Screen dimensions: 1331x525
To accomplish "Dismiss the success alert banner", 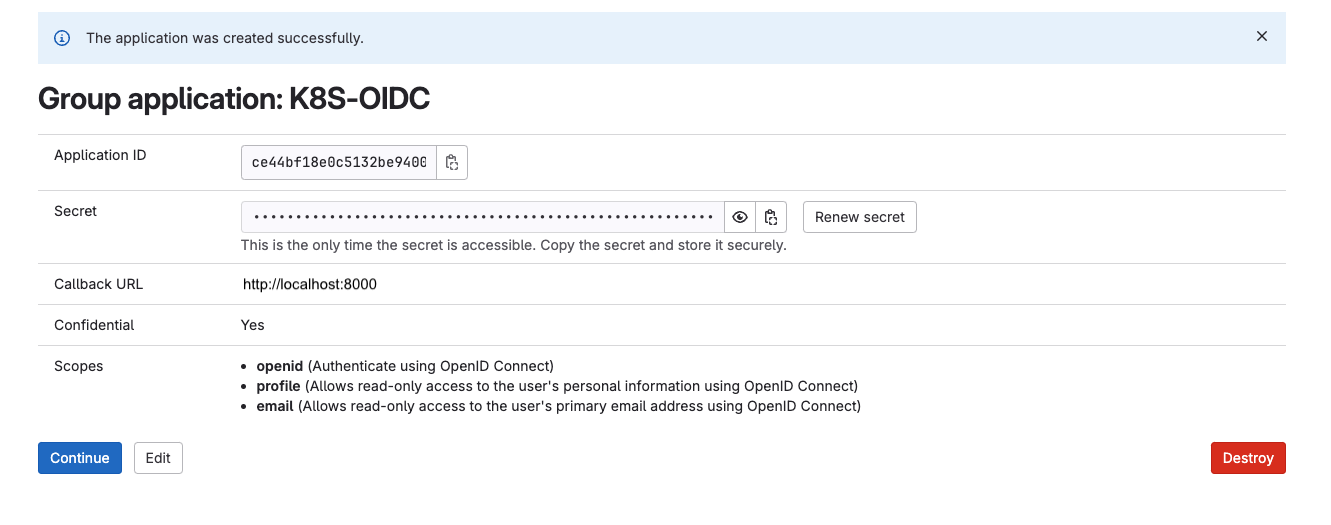I will coord(1261,37).
